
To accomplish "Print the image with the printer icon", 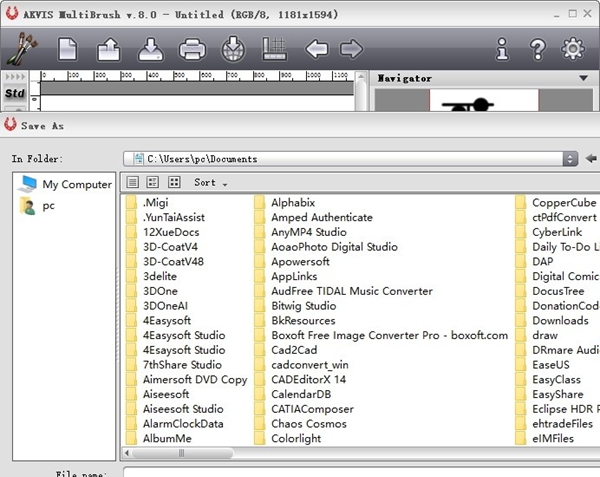I will click(192, 49).
